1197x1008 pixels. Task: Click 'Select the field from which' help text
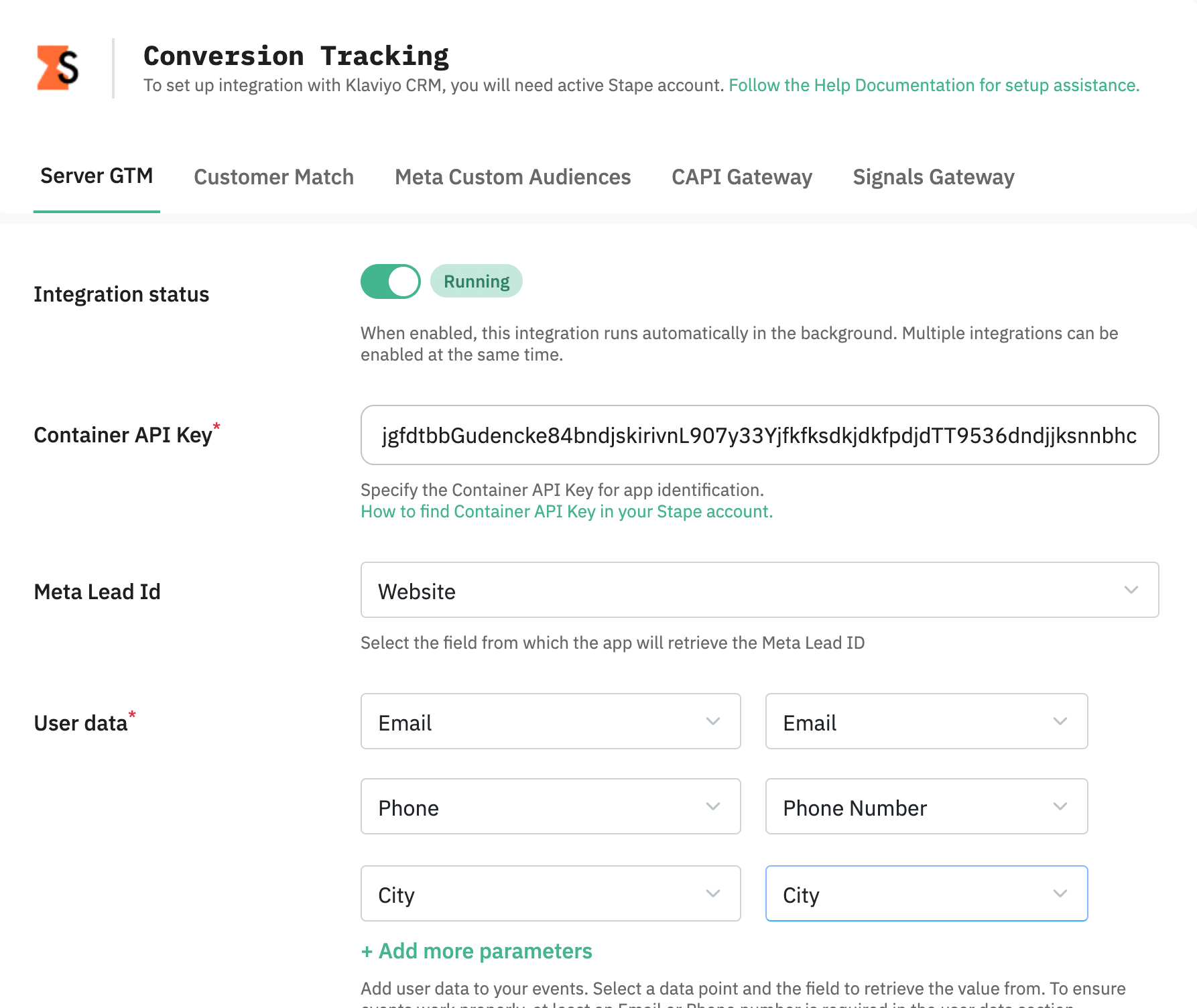point(613,643)
